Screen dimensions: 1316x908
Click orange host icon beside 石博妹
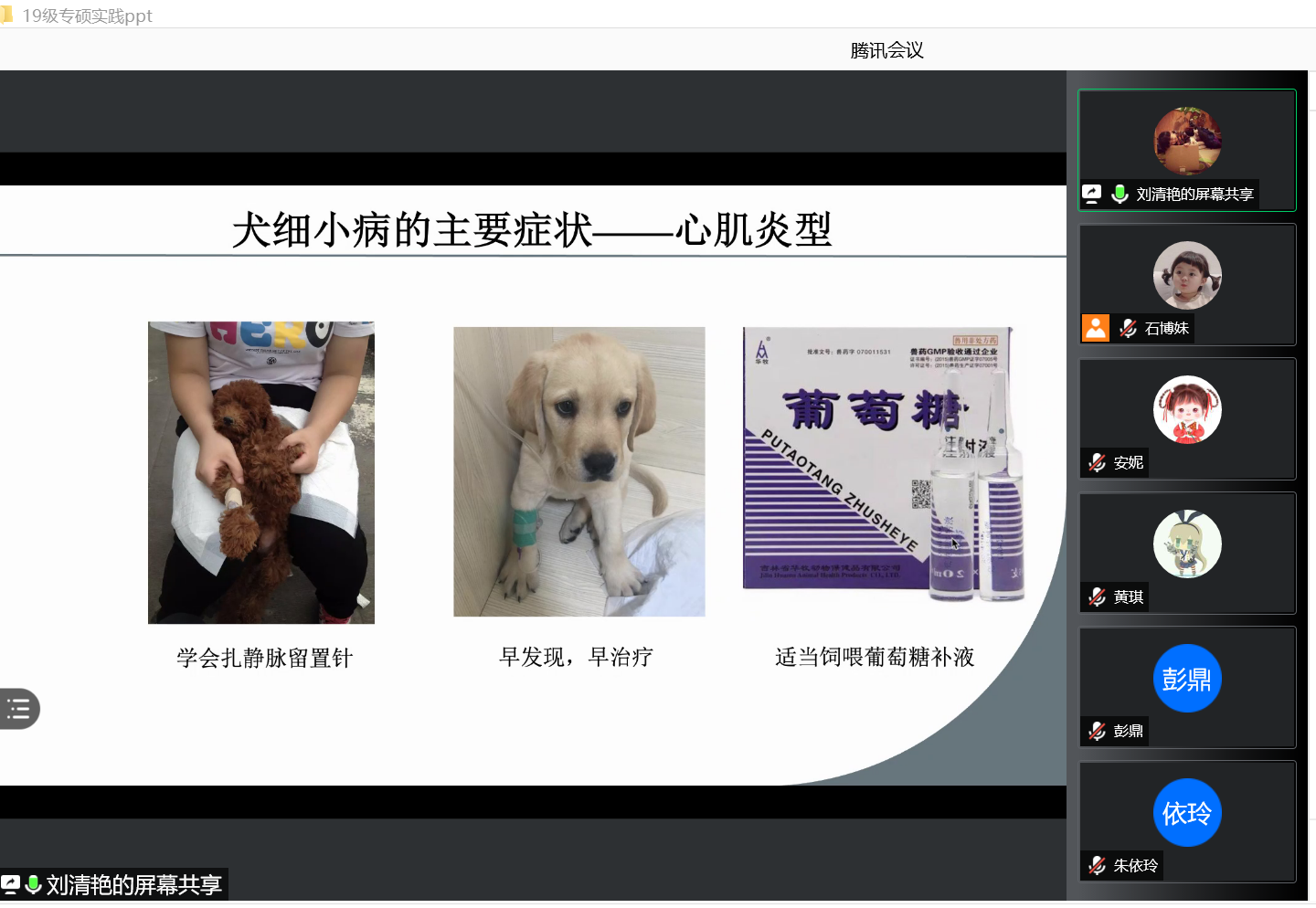[1095, 328]
